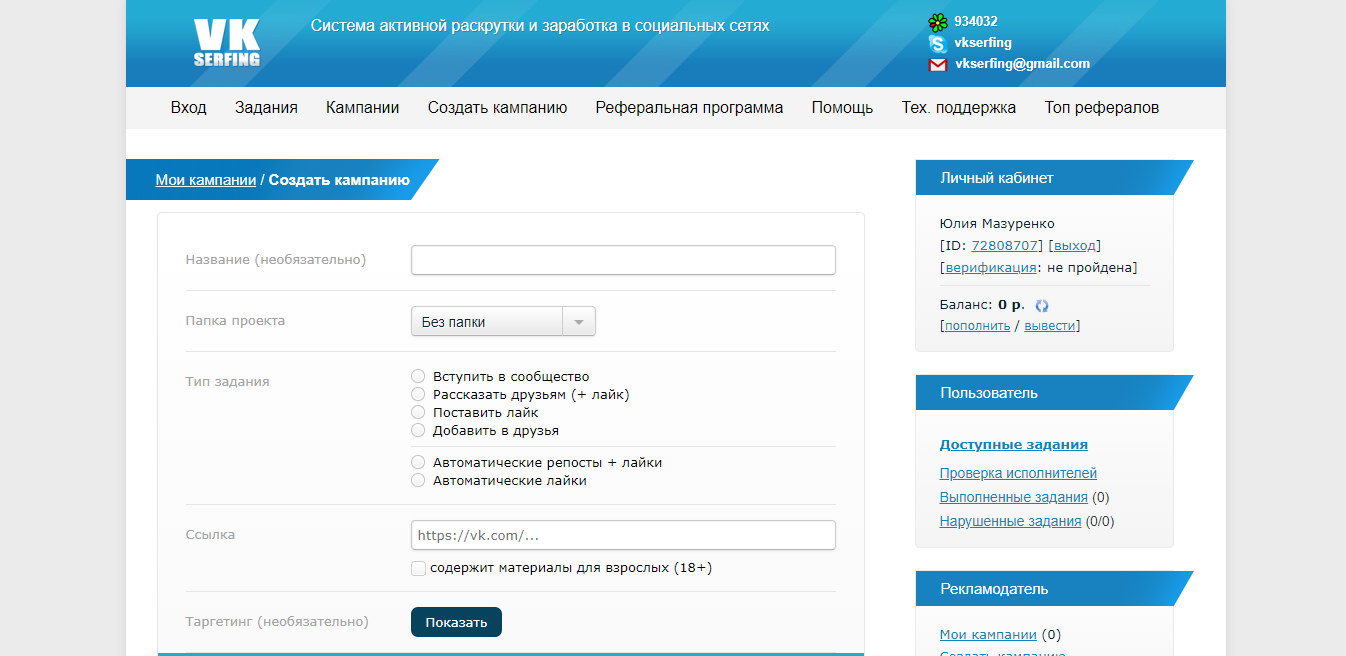The width and height of the screenshot is (1346, 656).
Task: Click the dropdown arrow next to 'Без папки'
Action: point(580,320)
